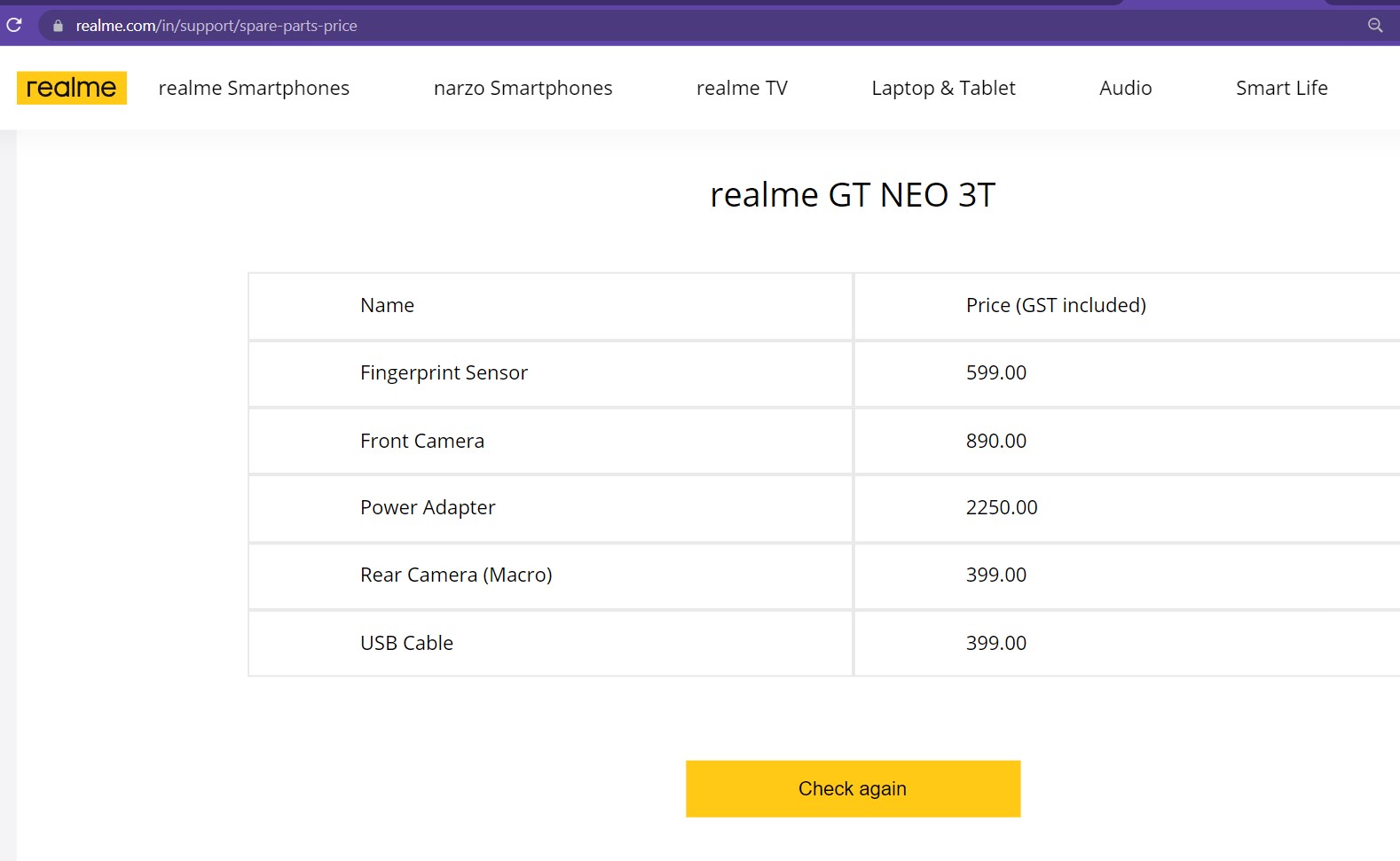Click the Name column header
The height and width of the screenshot is (861, 1400).
(x=387, y=305)
